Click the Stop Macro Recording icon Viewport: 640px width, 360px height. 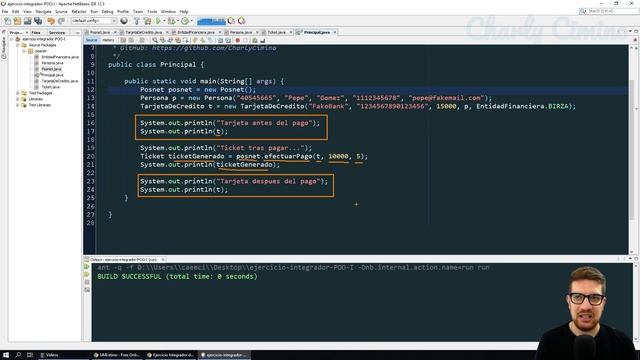[x=245, y=40]
